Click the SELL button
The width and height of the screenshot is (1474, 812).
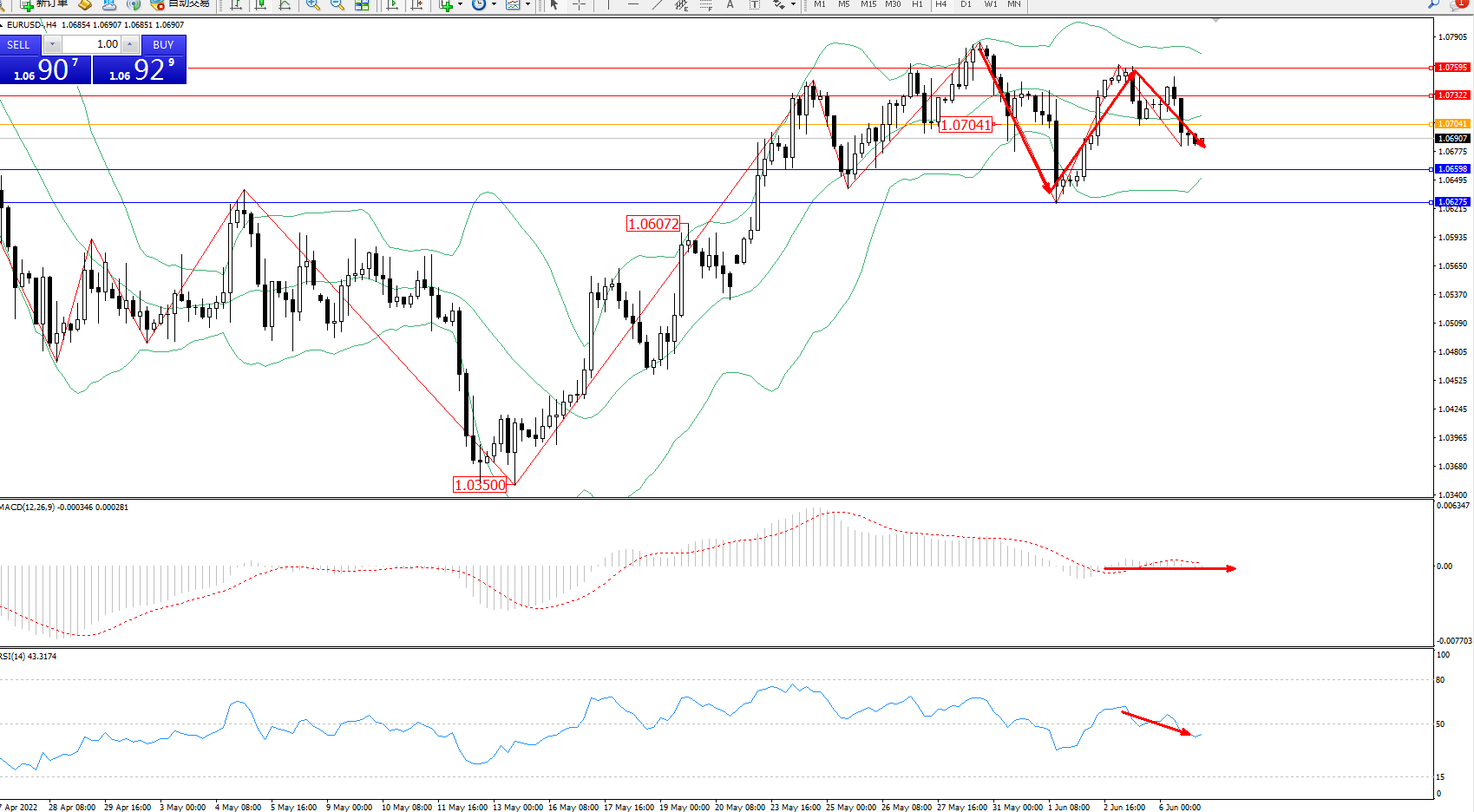19,44
